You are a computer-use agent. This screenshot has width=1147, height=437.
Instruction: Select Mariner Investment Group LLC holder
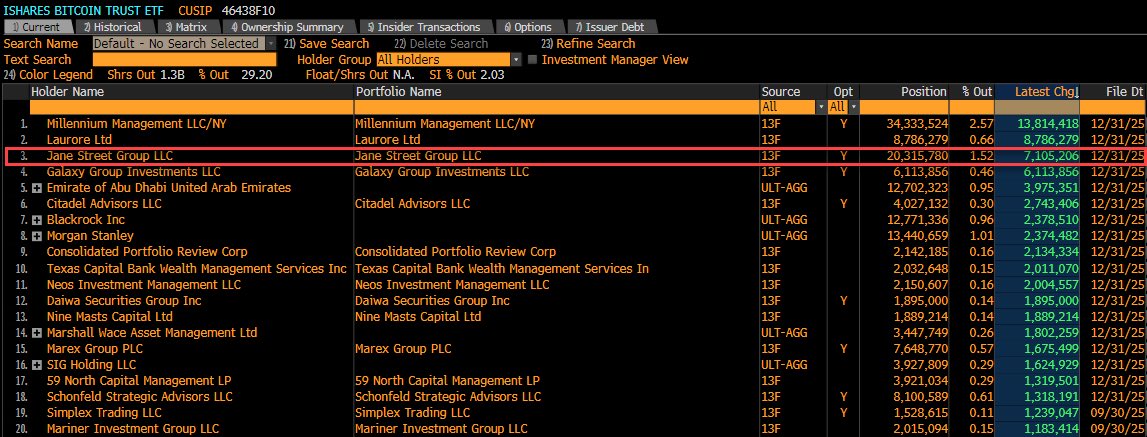132,429
